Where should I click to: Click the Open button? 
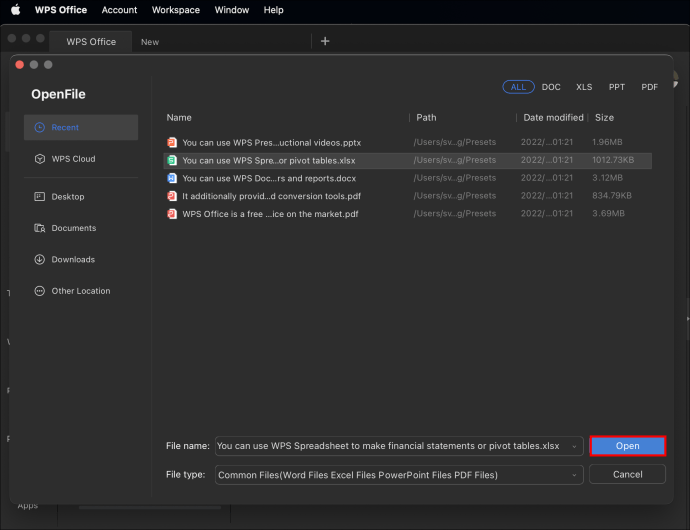tap(628, 446)
